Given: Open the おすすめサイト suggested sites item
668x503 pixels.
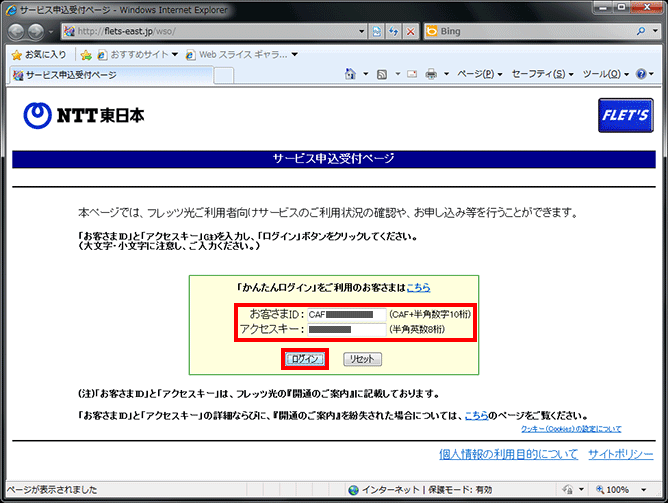Looking at the screenshot, I should pos(138,55).
